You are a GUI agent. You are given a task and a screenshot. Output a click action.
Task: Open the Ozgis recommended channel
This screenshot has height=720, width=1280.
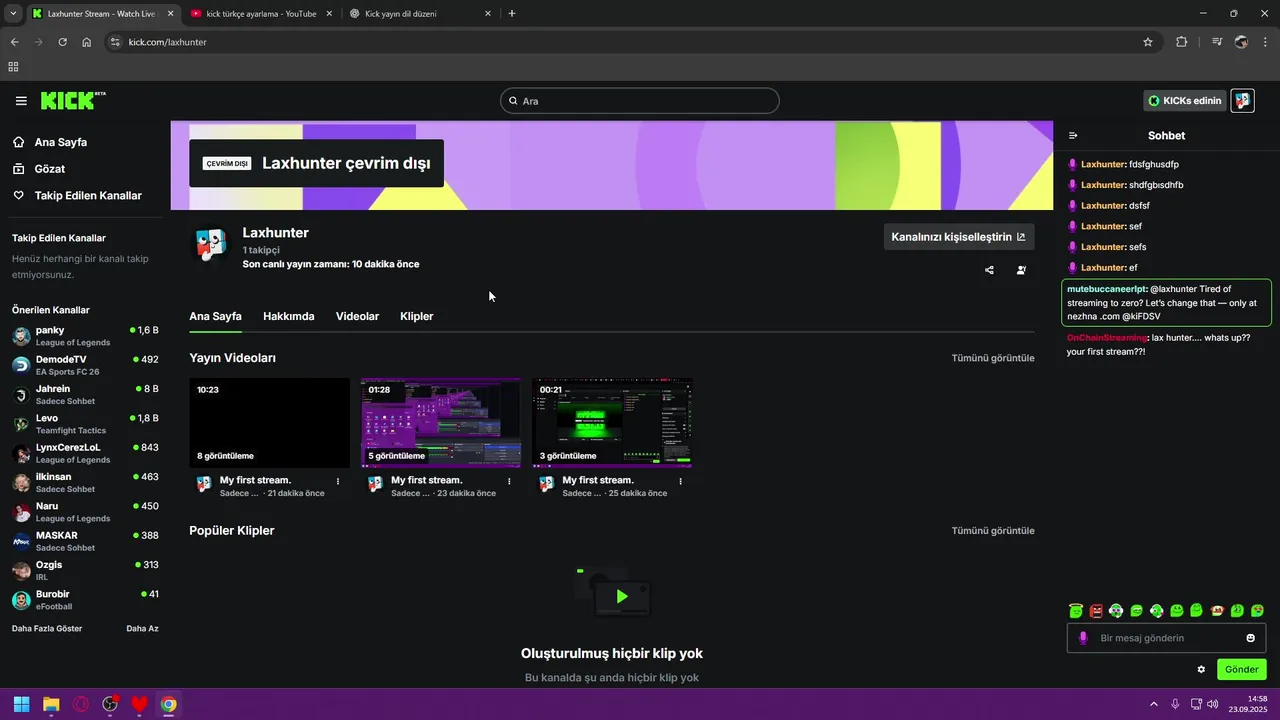pyautogui.click(x=85, y=570)
